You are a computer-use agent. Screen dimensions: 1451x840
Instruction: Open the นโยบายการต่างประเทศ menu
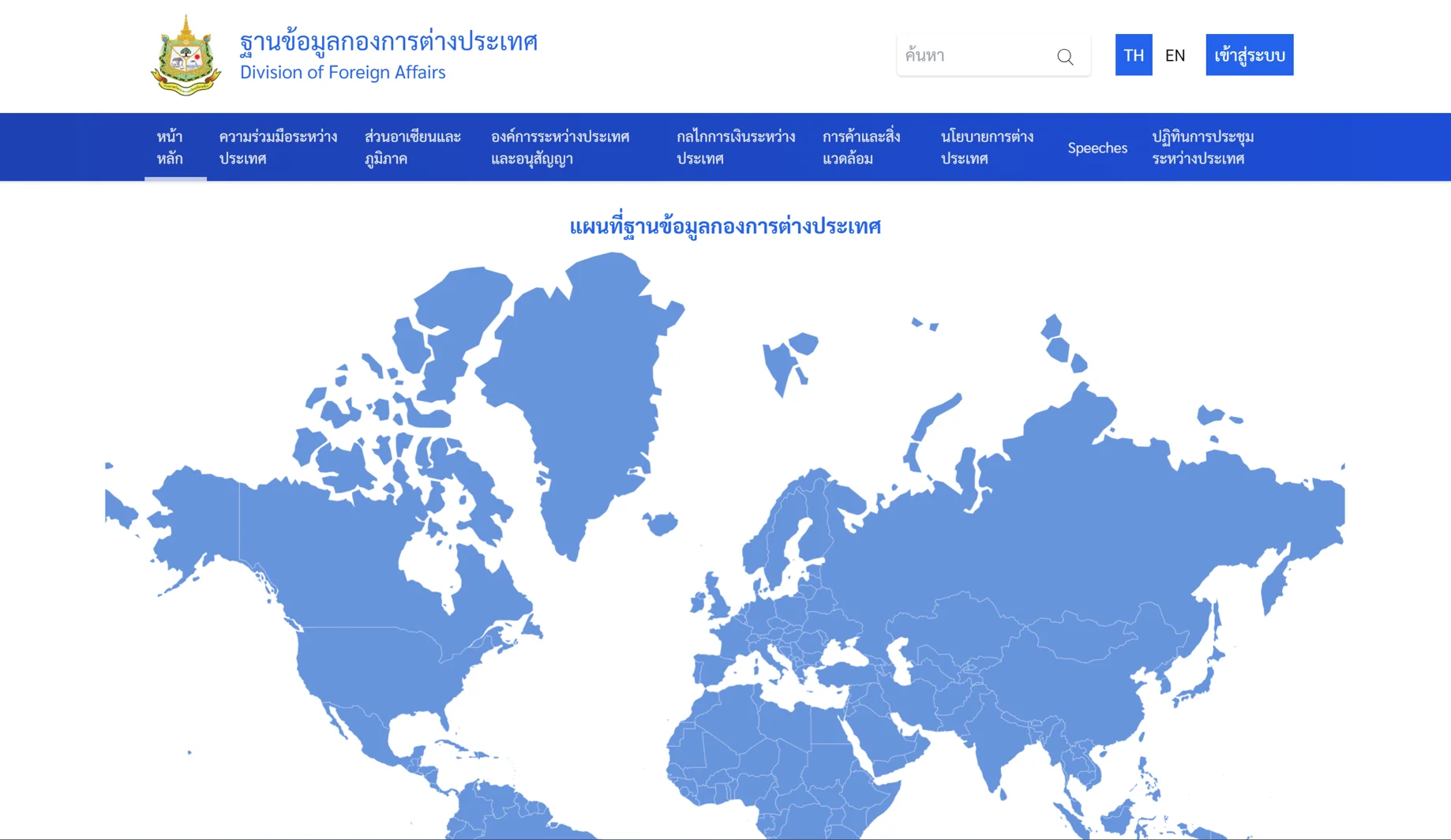pyautogui.click(x=987, y=147)
